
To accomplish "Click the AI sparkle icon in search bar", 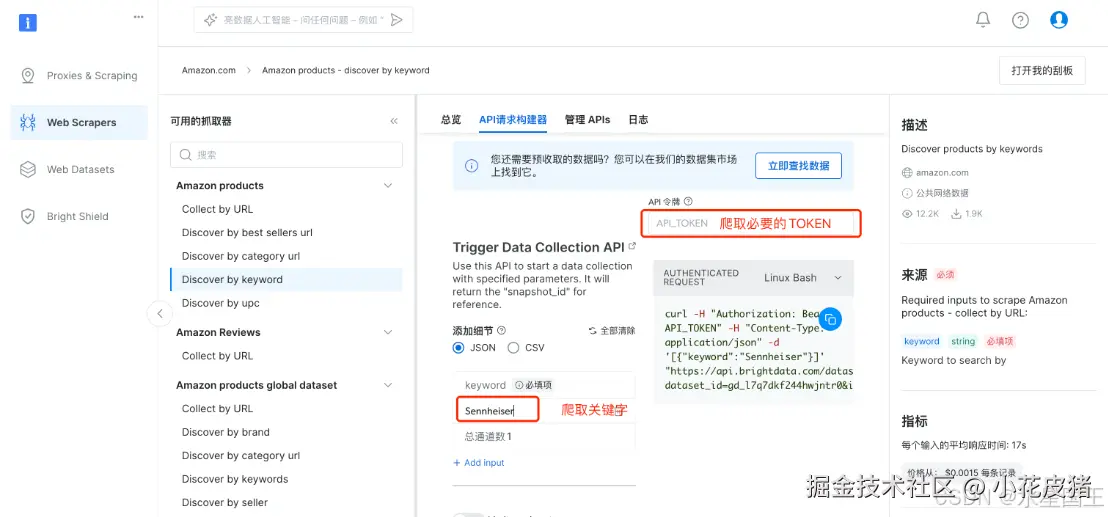I will pyautogui.click(x=210, y=20).
